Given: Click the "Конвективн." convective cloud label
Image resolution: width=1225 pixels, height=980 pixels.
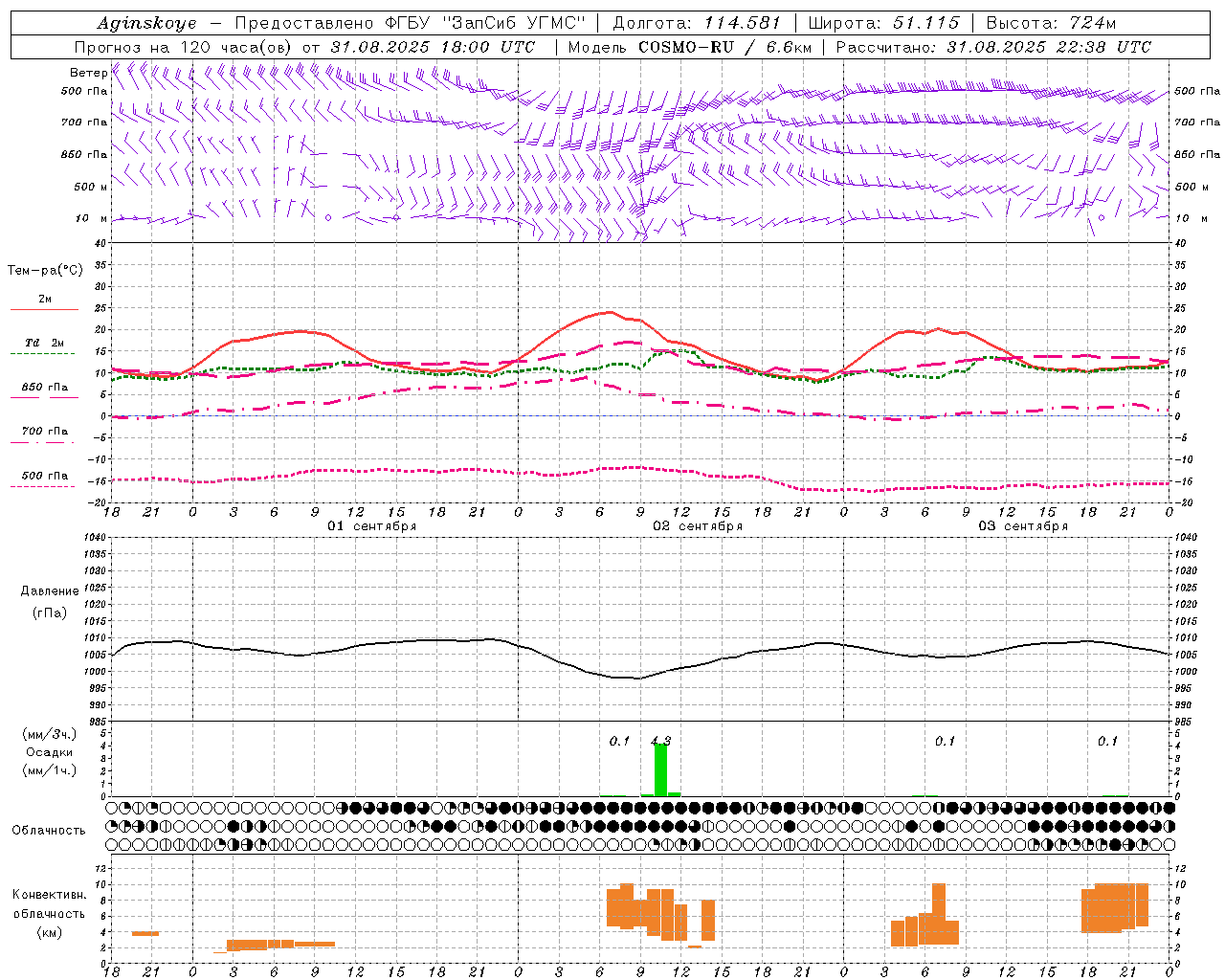Looking at the screenshot, I should pyautogui.click(x=50, y=895).
